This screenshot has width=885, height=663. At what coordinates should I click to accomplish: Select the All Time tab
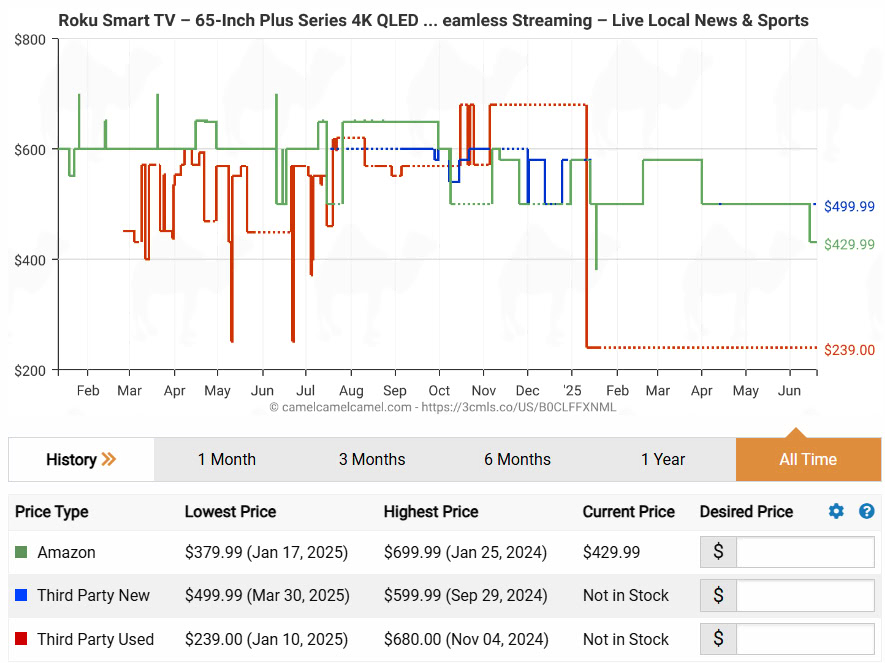pyautogui.click(x=808, y=460)
